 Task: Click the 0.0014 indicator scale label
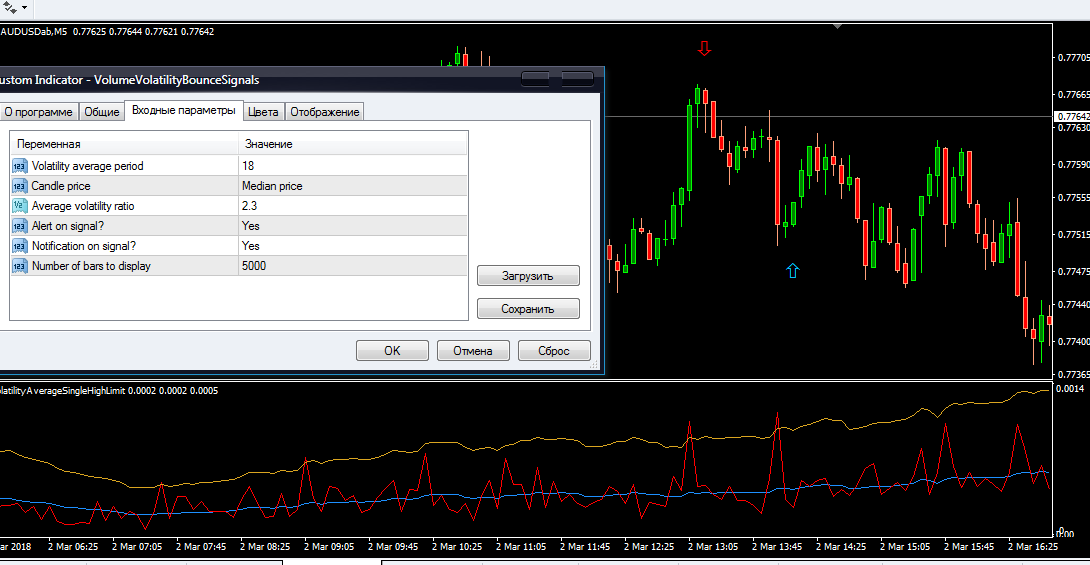click(1070, 389)
